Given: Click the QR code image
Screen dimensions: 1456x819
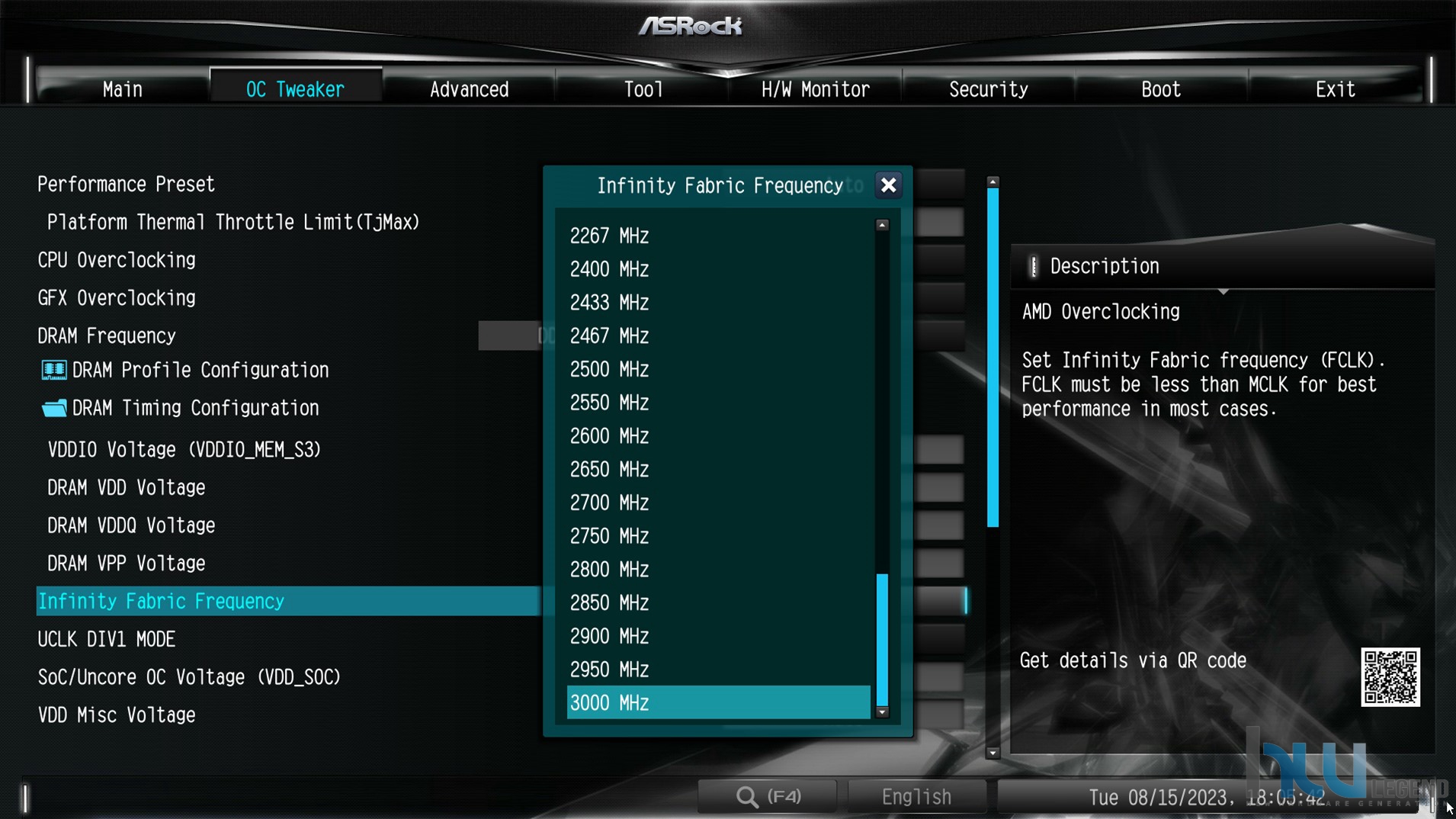Looking at the screenshot, I should pyautogui.click(x=1390, y=677).
